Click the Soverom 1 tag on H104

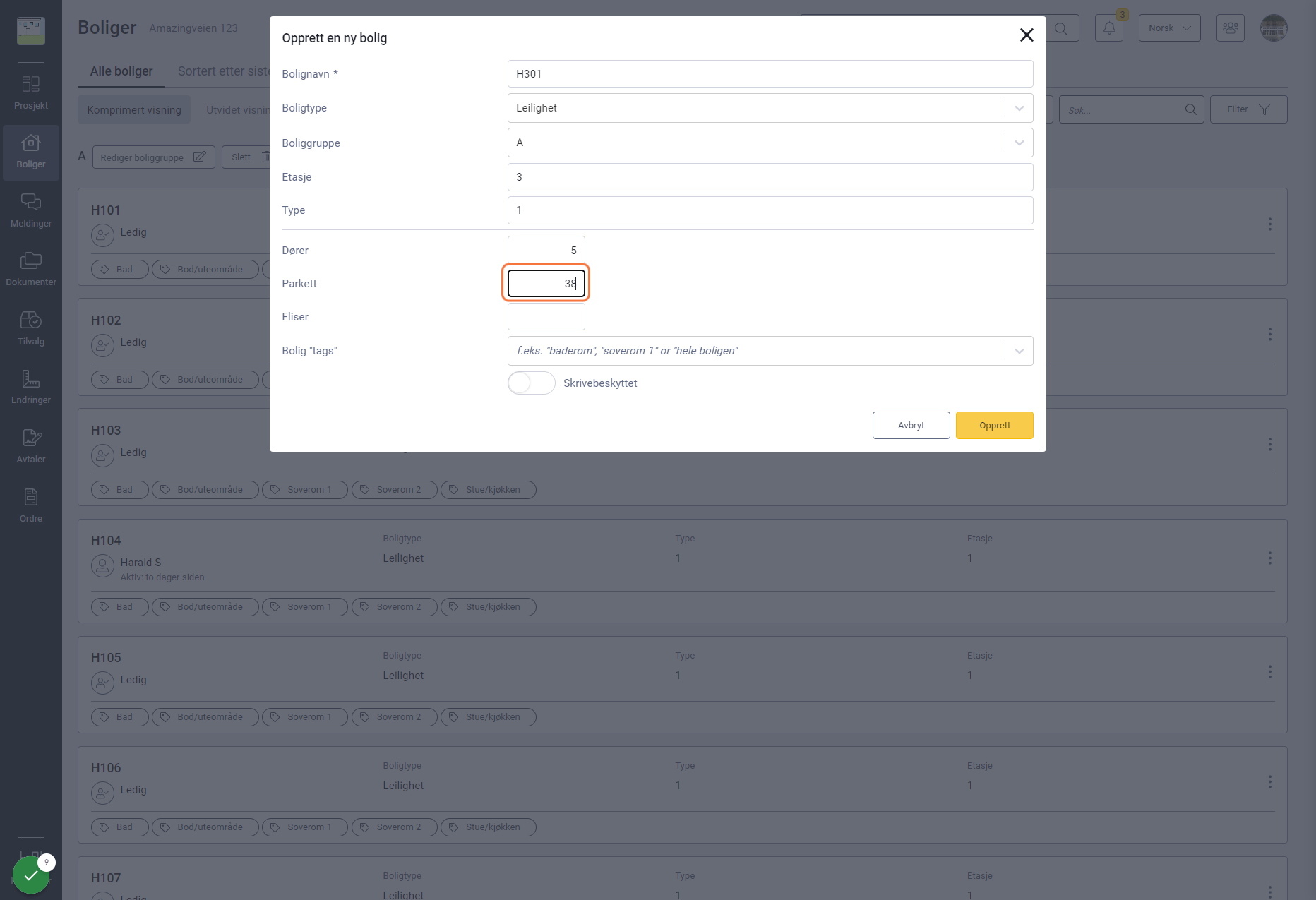[x=304, y=607]
